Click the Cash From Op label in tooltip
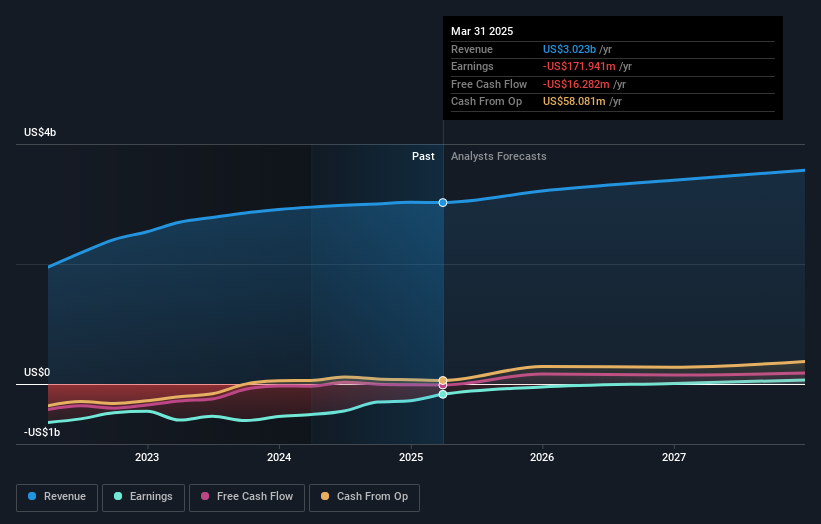 tap(486, 102)
